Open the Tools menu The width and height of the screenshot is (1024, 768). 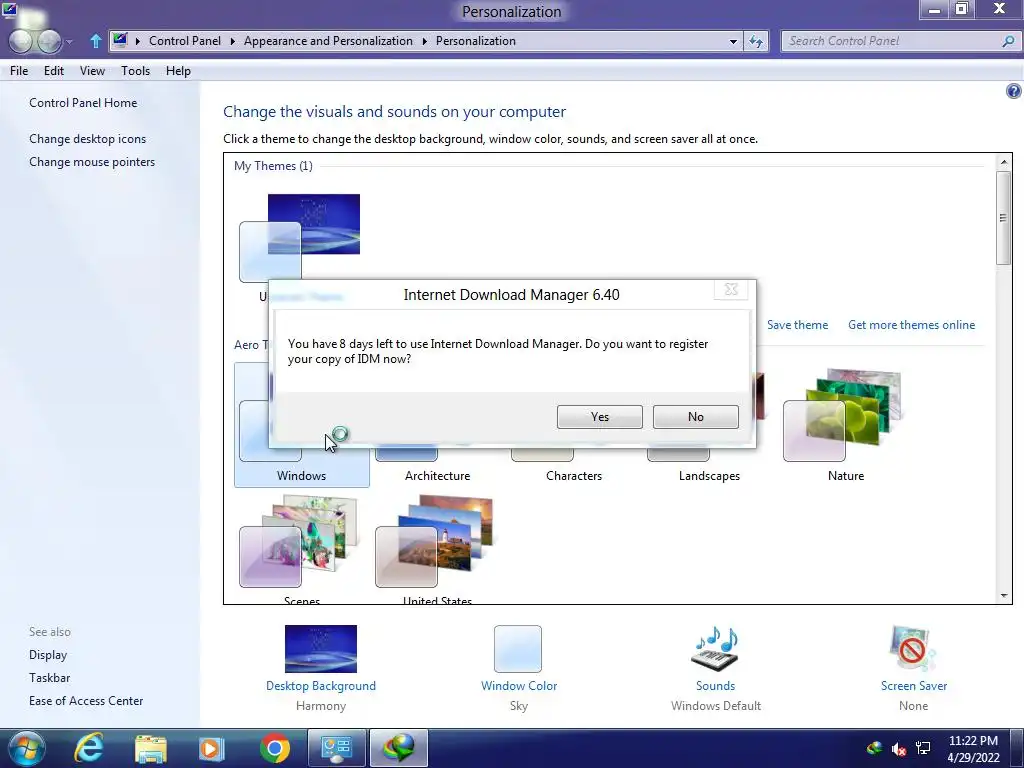point(135,71)
